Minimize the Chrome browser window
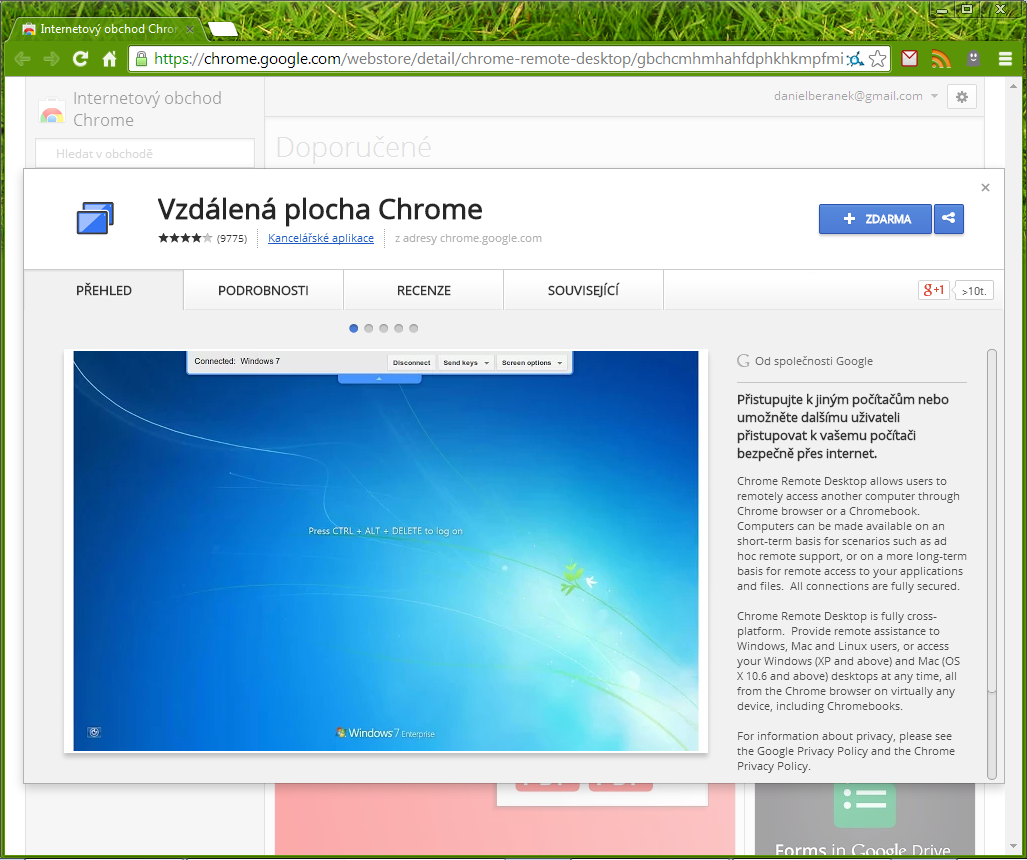Screen dimensions: 1027x860 [x=943, y=10]
